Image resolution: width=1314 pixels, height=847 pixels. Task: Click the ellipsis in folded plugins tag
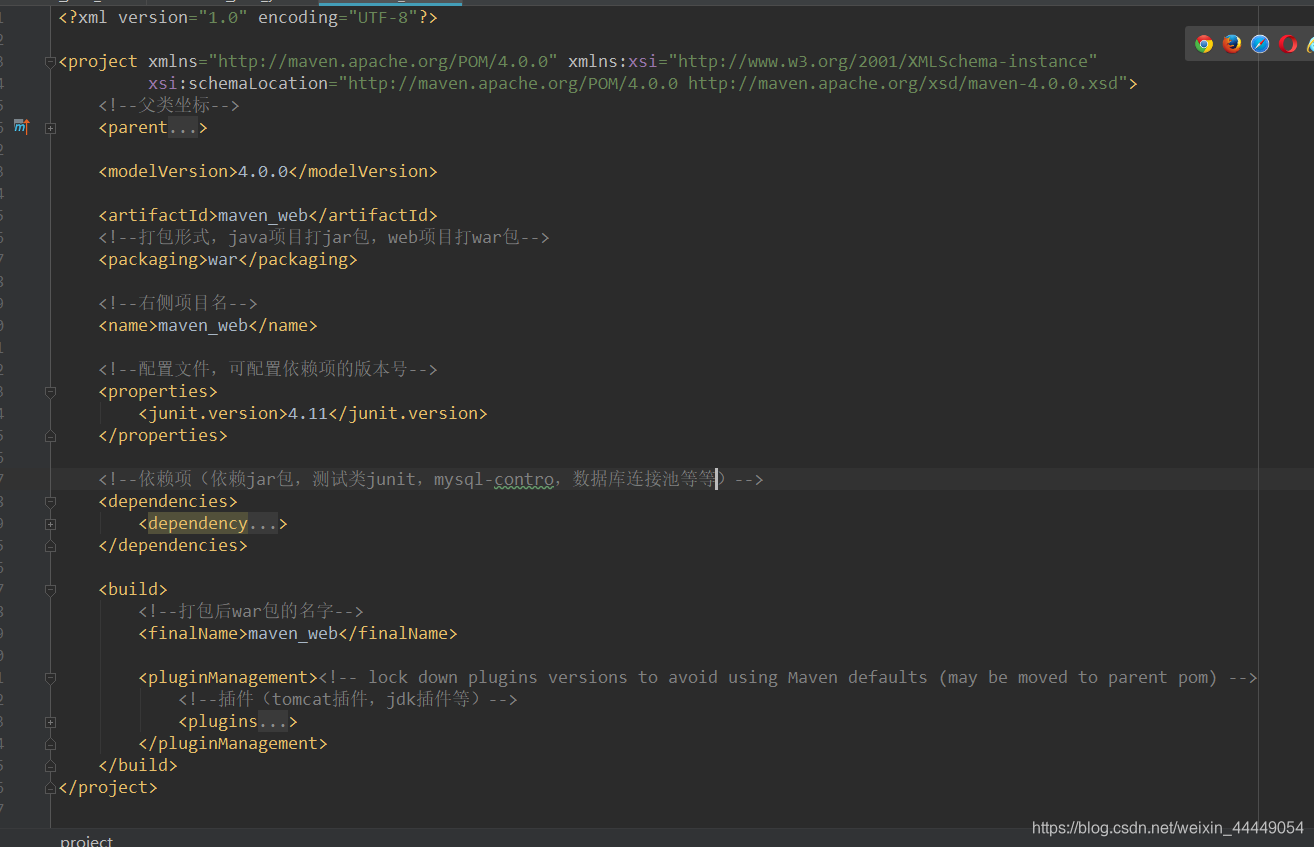pyautogui.click(x=273, y=721)
